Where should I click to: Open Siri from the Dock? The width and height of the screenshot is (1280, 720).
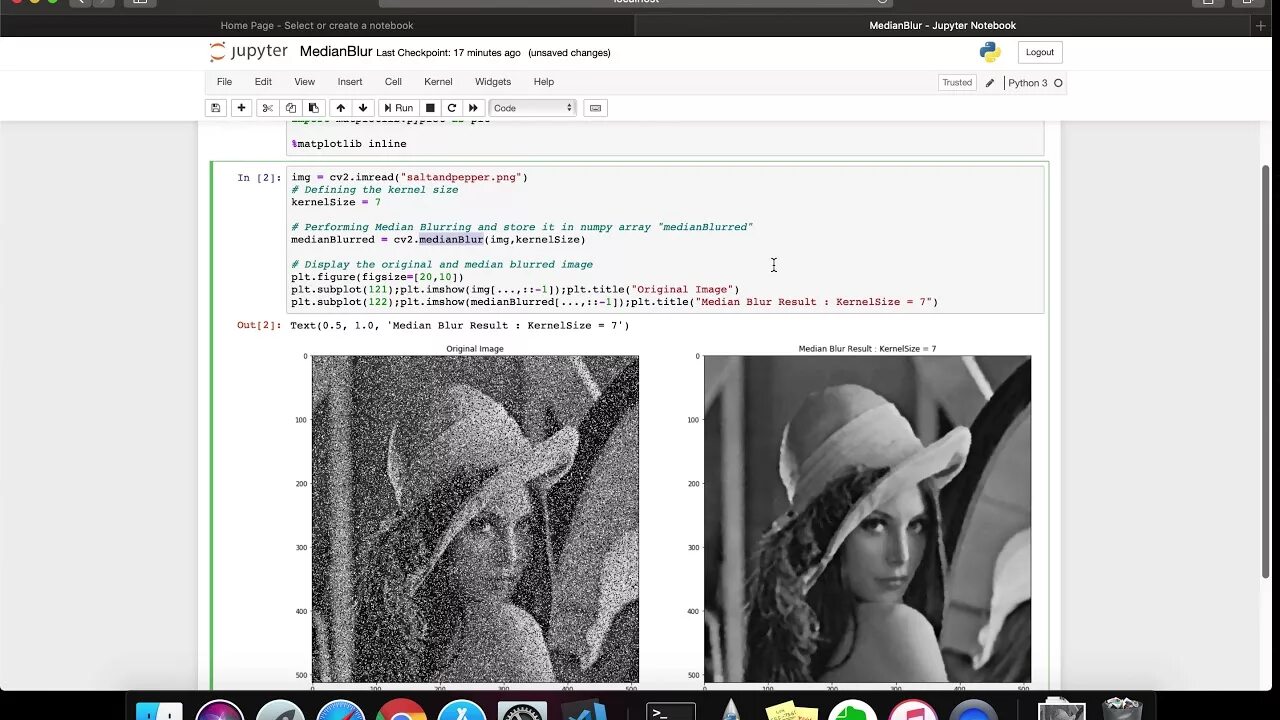219,710
